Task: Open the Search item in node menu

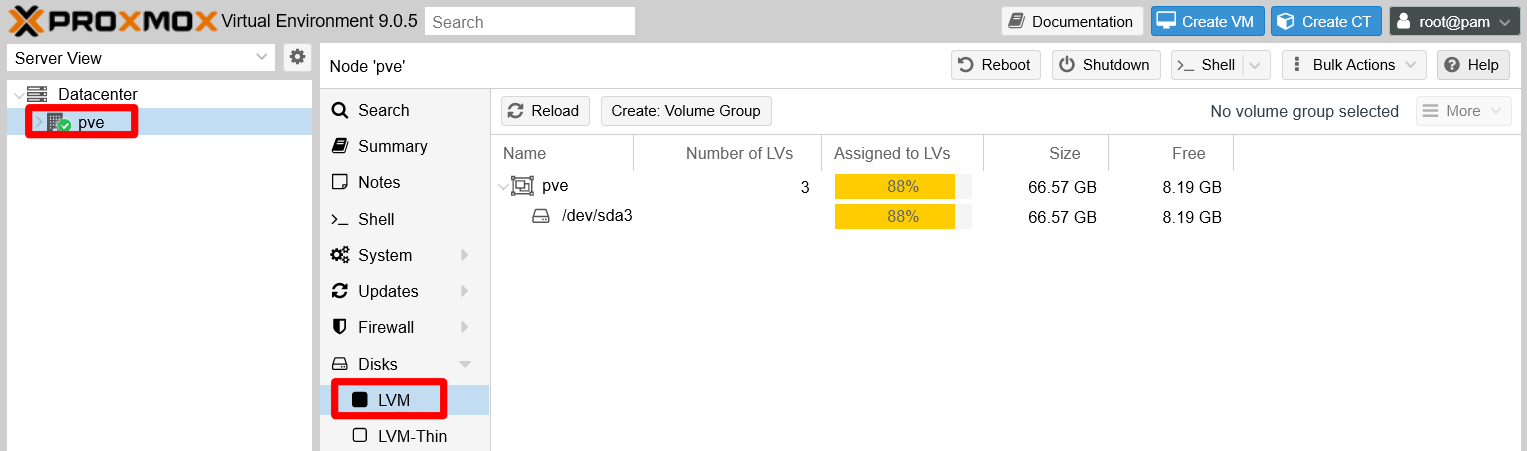Action: click(x=405, y=110)
